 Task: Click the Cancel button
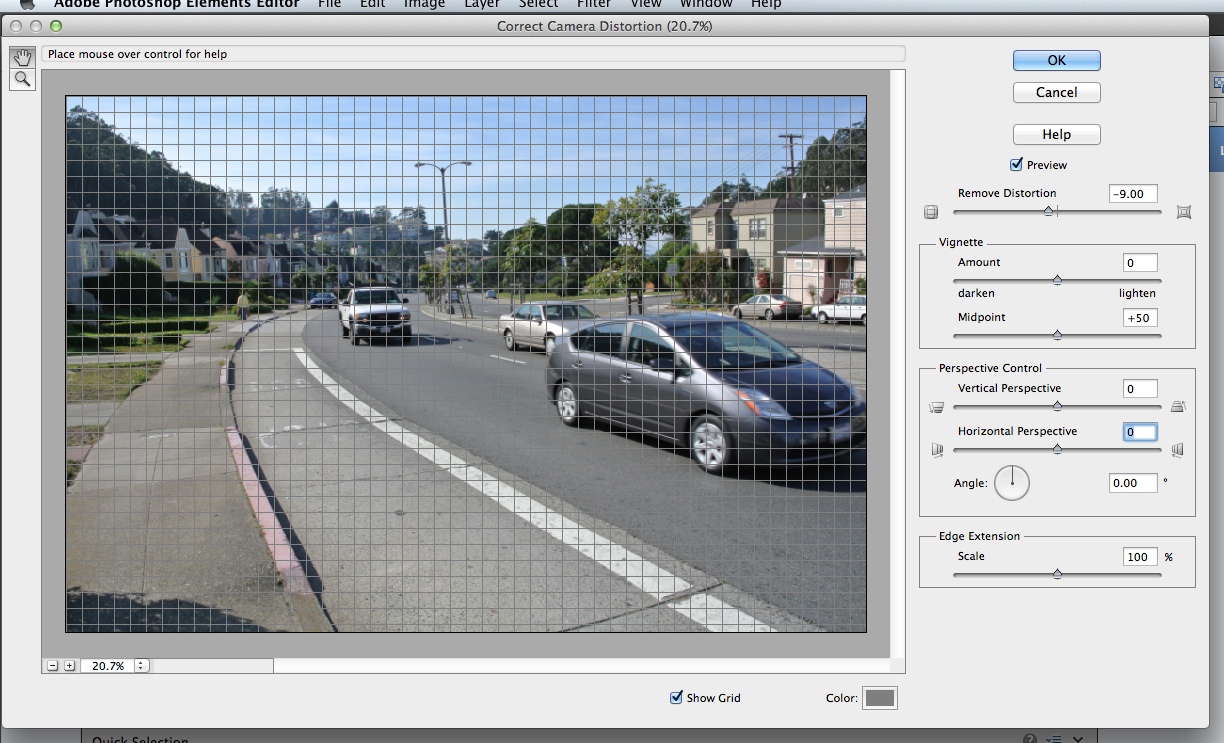click(1056, 92)
